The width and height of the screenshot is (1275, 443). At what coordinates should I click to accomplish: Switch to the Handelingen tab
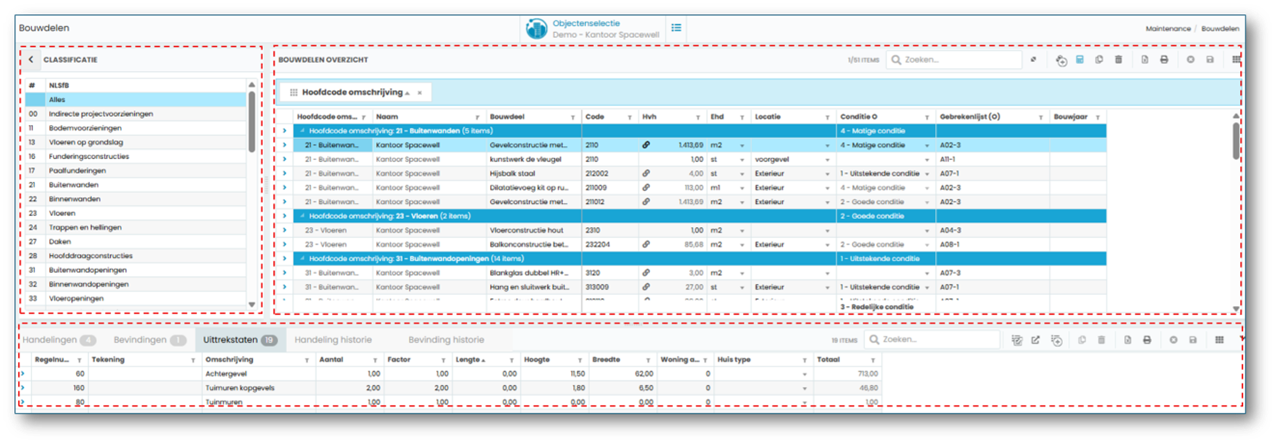(x=59, y=340)
